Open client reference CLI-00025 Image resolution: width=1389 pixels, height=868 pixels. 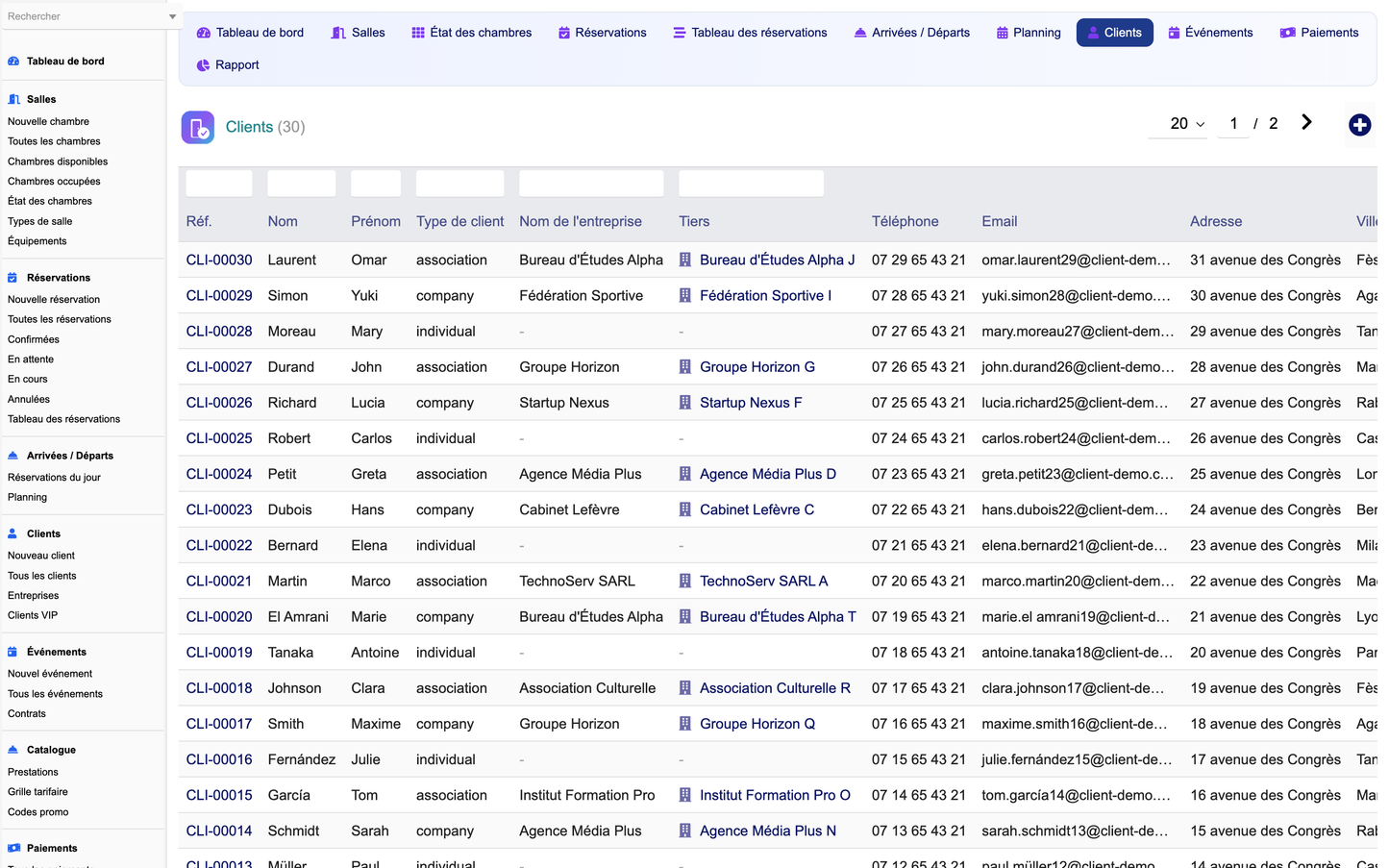click(219, 438)
